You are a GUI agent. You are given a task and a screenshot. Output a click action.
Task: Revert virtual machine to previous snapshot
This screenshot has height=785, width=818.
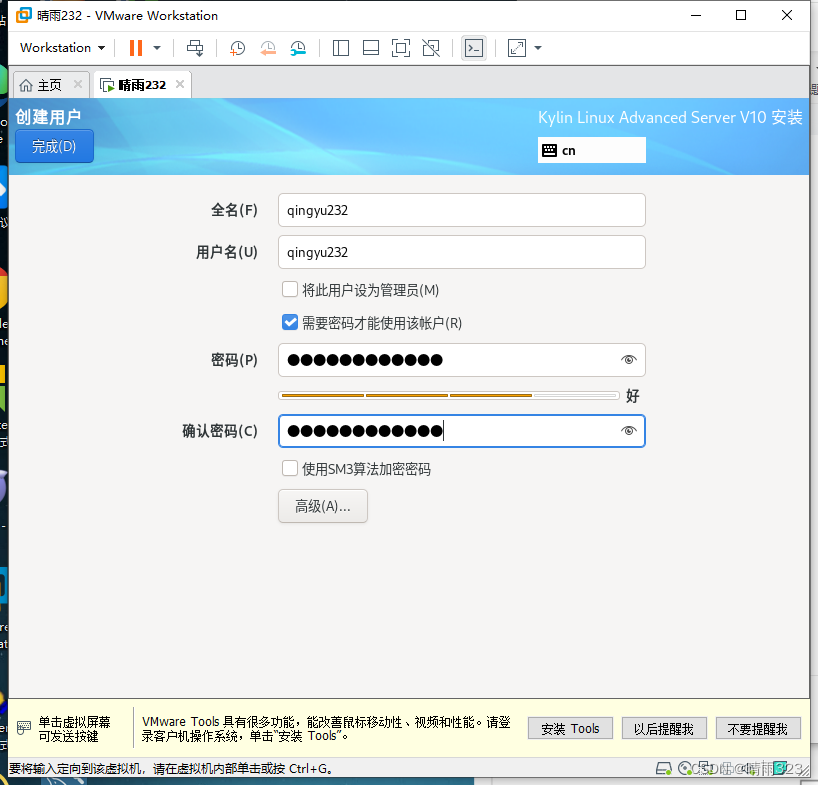(268, 48)
